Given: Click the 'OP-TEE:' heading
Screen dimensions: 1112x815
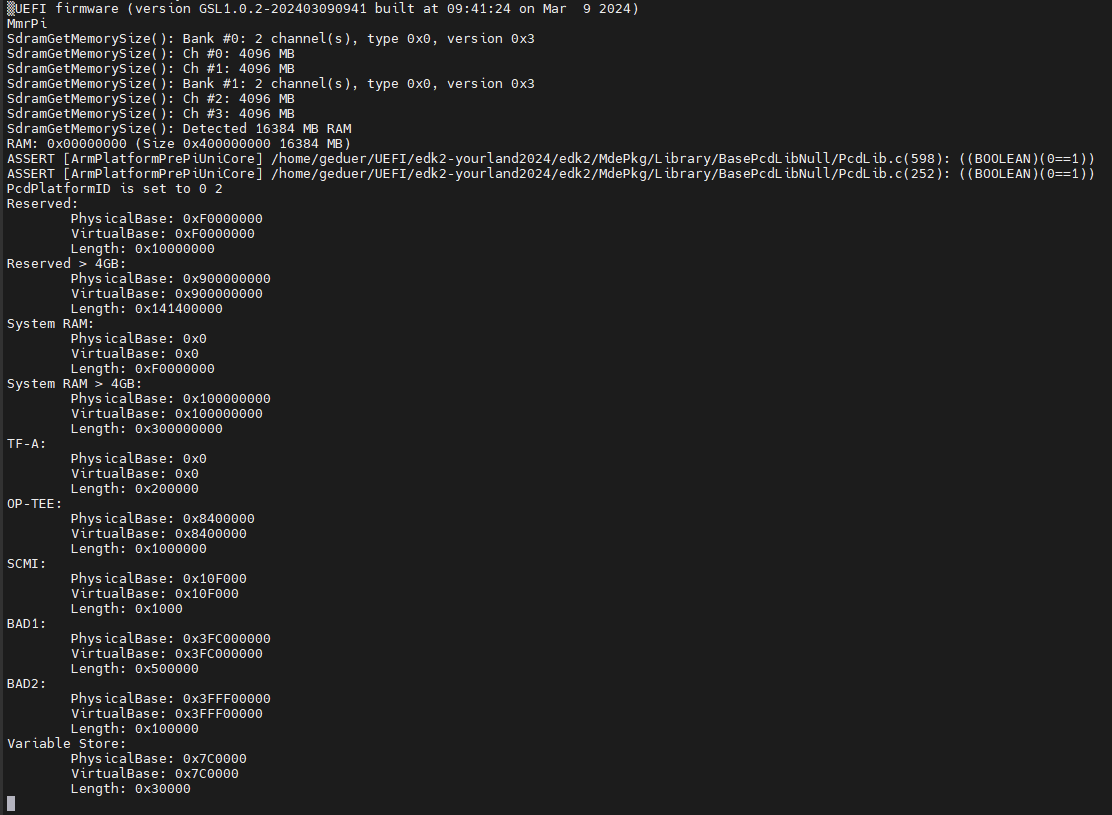Looking at the screenshot, I should point(35,504).
